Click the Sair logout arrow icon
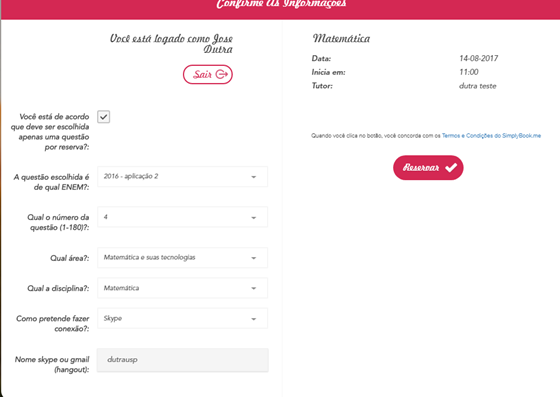This screenshot has height=397, width=560. pos(221,74)
